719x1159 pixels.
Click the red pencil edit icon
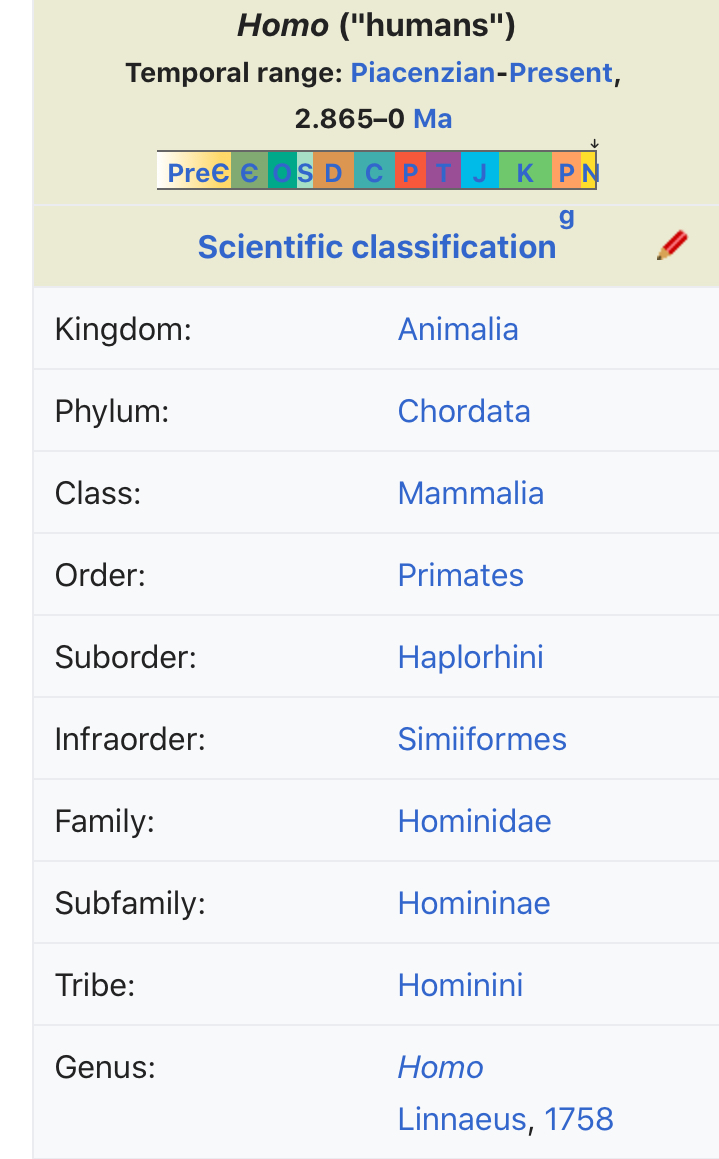[x=672, y=245]
